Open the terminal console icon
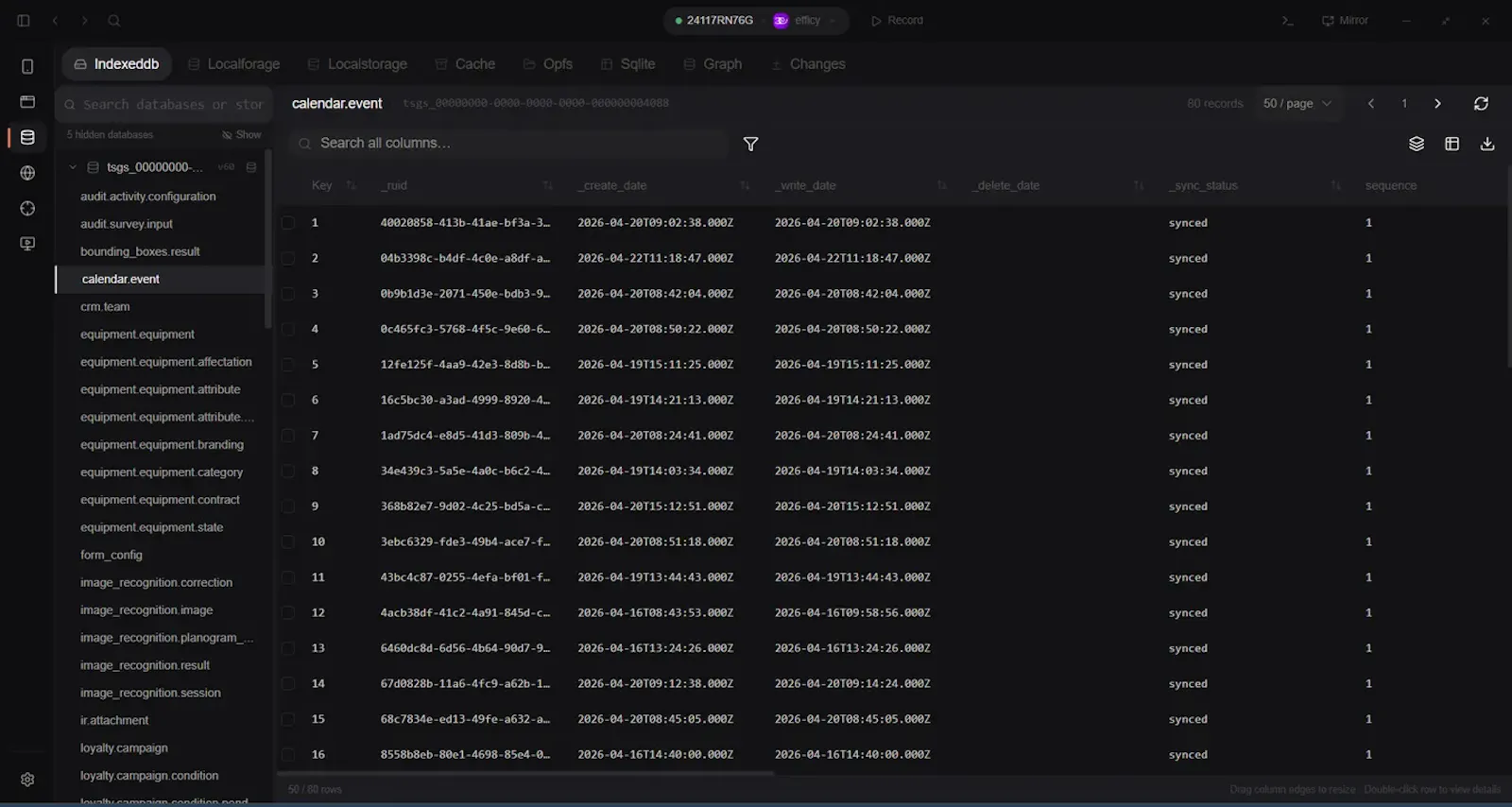1512x807 pixels. (1287, 21)
